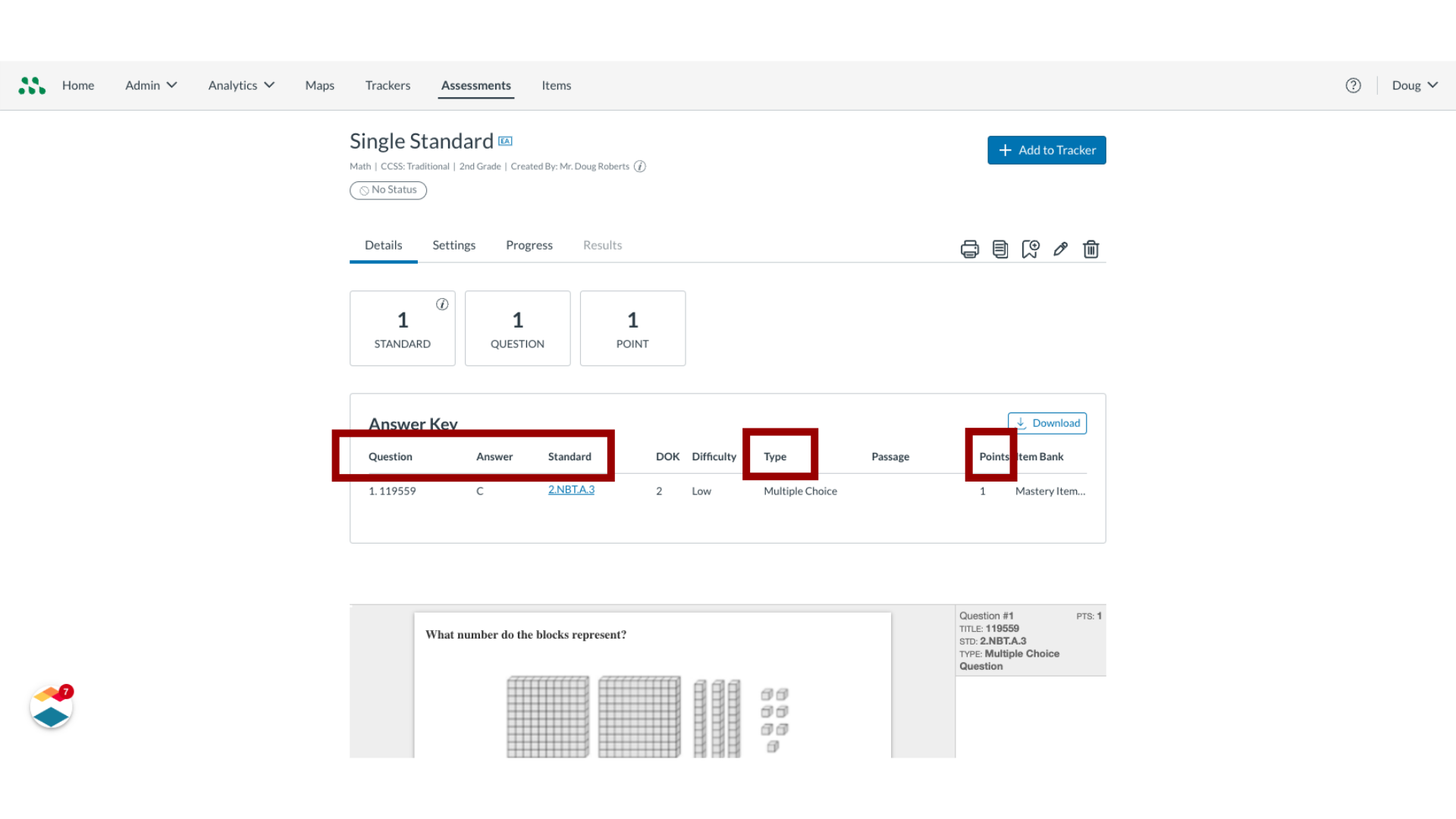Click Add to Tracker button
Screen dimensions: 1456x819
point(1046,150)
